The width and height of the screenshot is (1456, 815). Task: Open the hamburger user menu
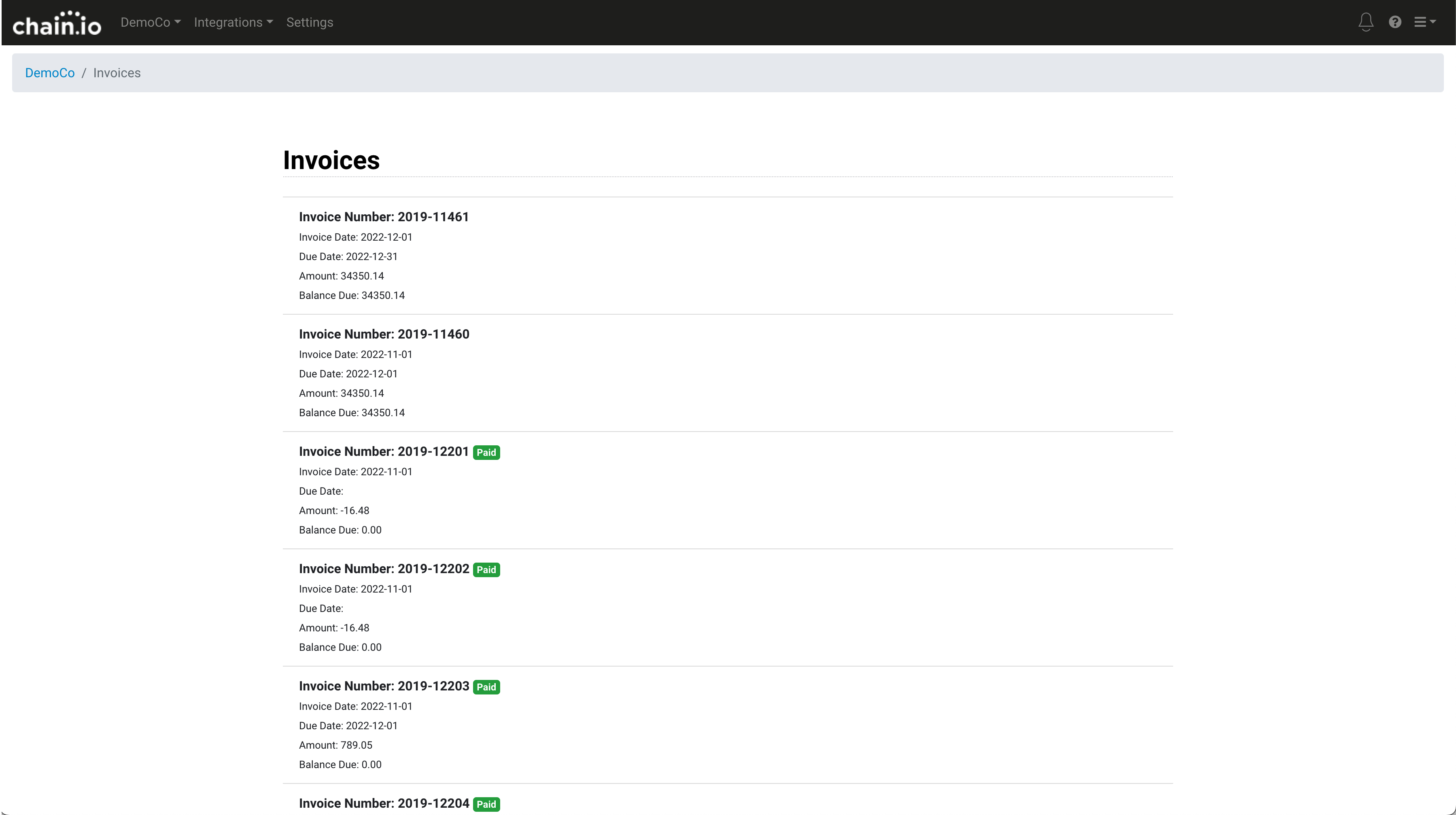tap(1424, 22)
